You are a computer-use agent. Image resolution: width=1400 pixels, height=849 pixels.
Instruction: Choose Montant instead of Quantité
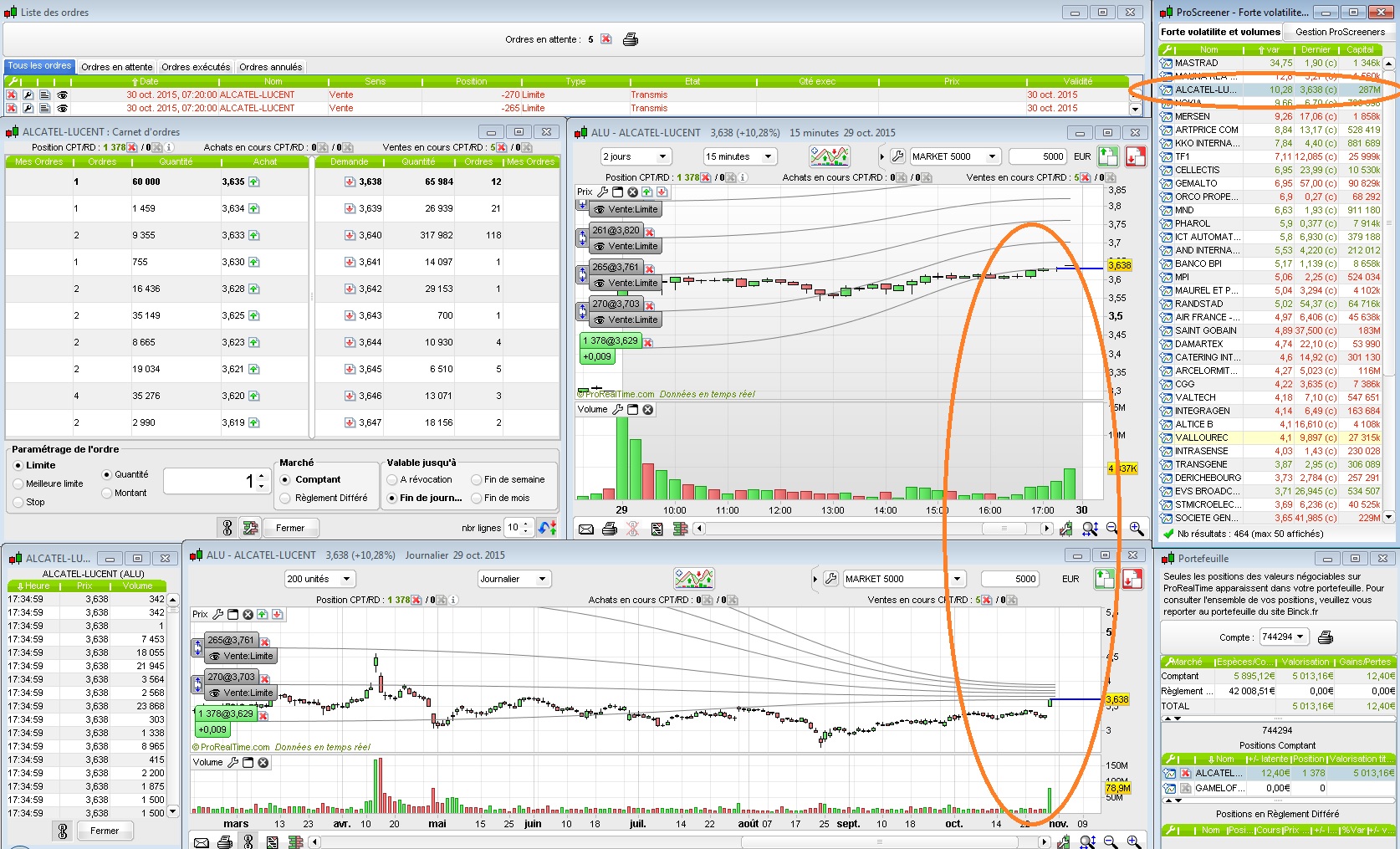click(106, 493)
